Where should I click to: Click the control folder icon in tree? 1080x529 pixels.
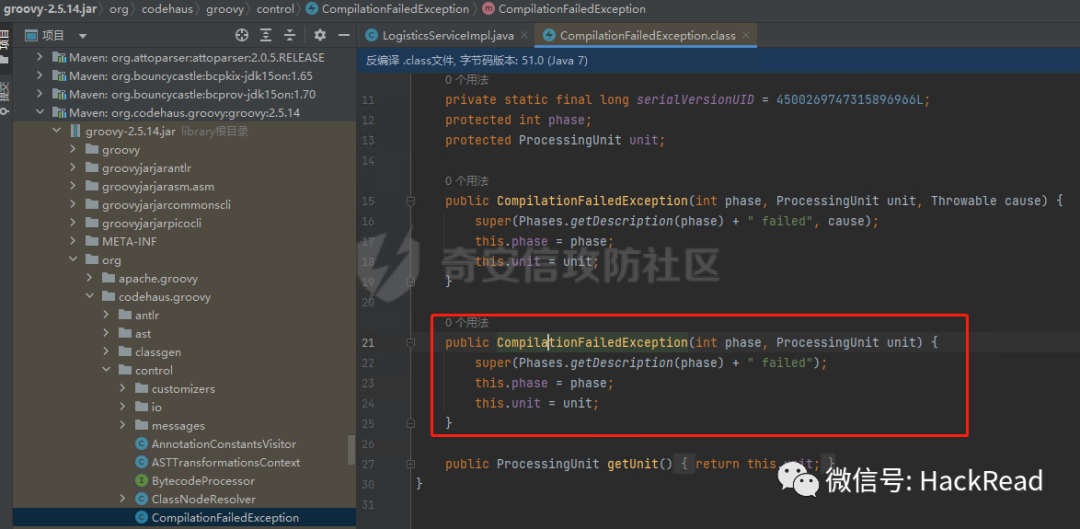pos(125,371)
